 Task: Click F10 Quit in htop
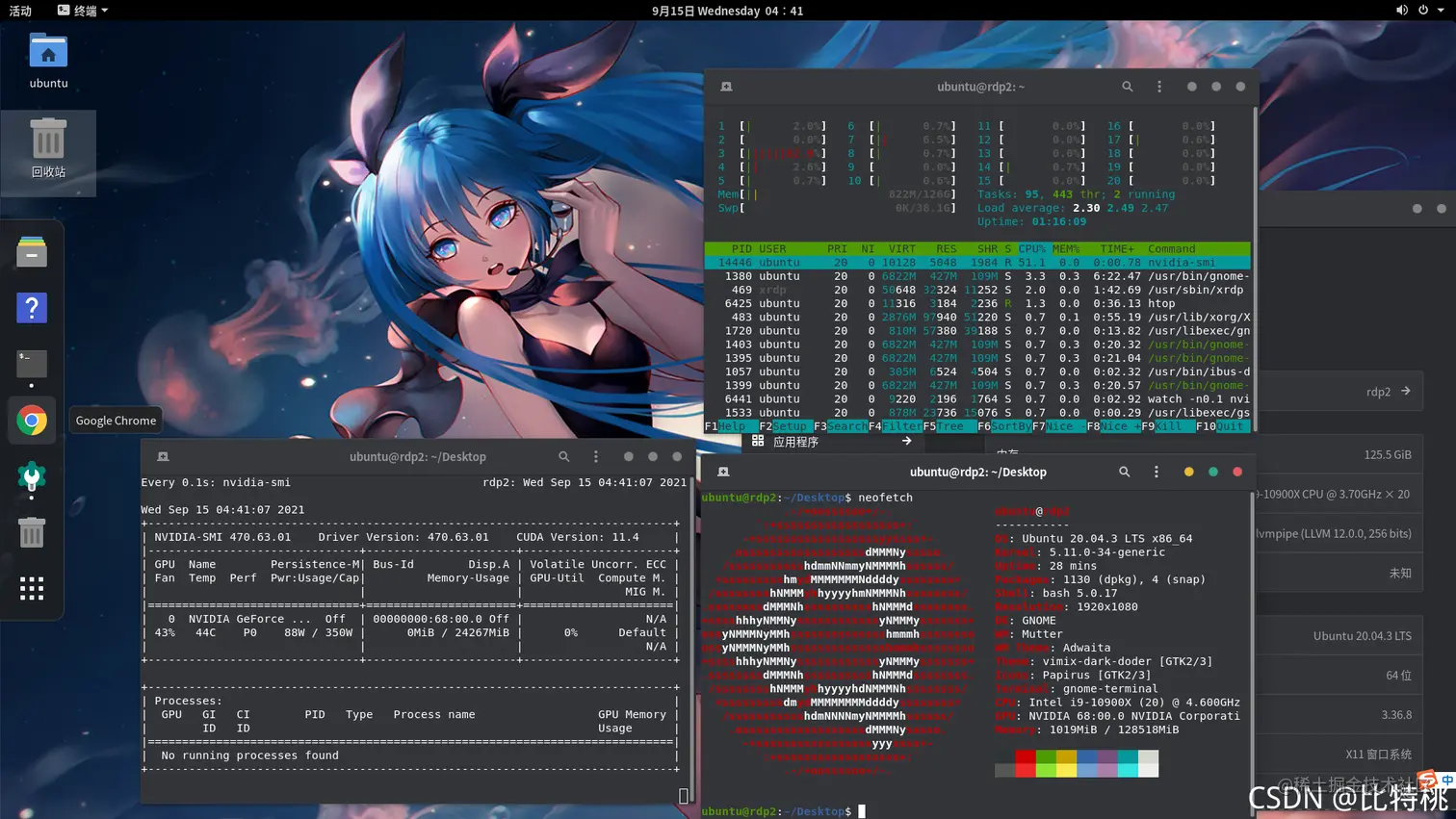1221,426
